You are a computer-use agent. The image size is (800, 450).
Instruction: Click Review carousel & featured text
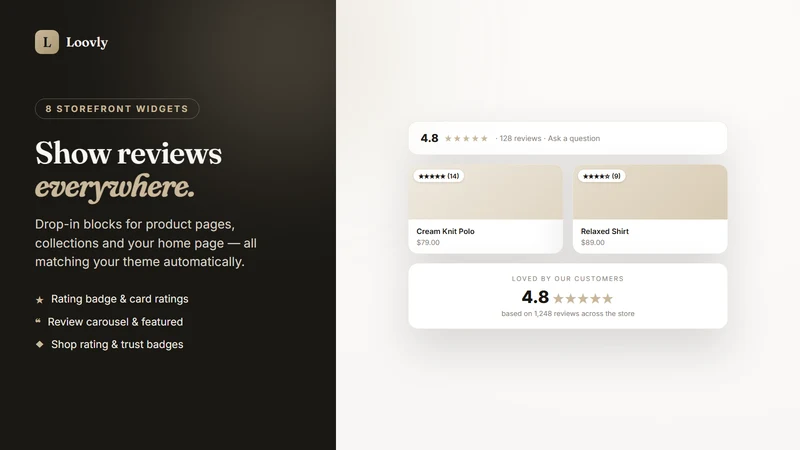pos(115,322)
